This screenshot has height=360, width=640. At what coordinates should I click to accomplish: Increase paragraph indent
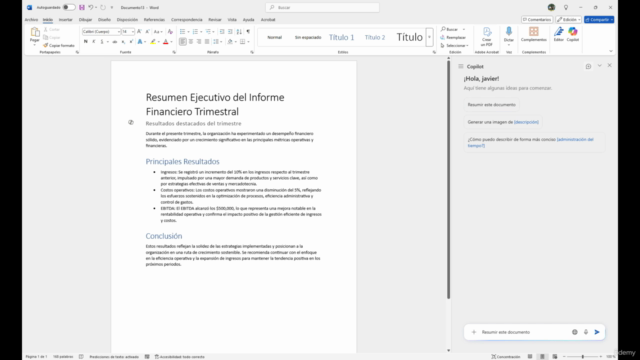[230, 31]
